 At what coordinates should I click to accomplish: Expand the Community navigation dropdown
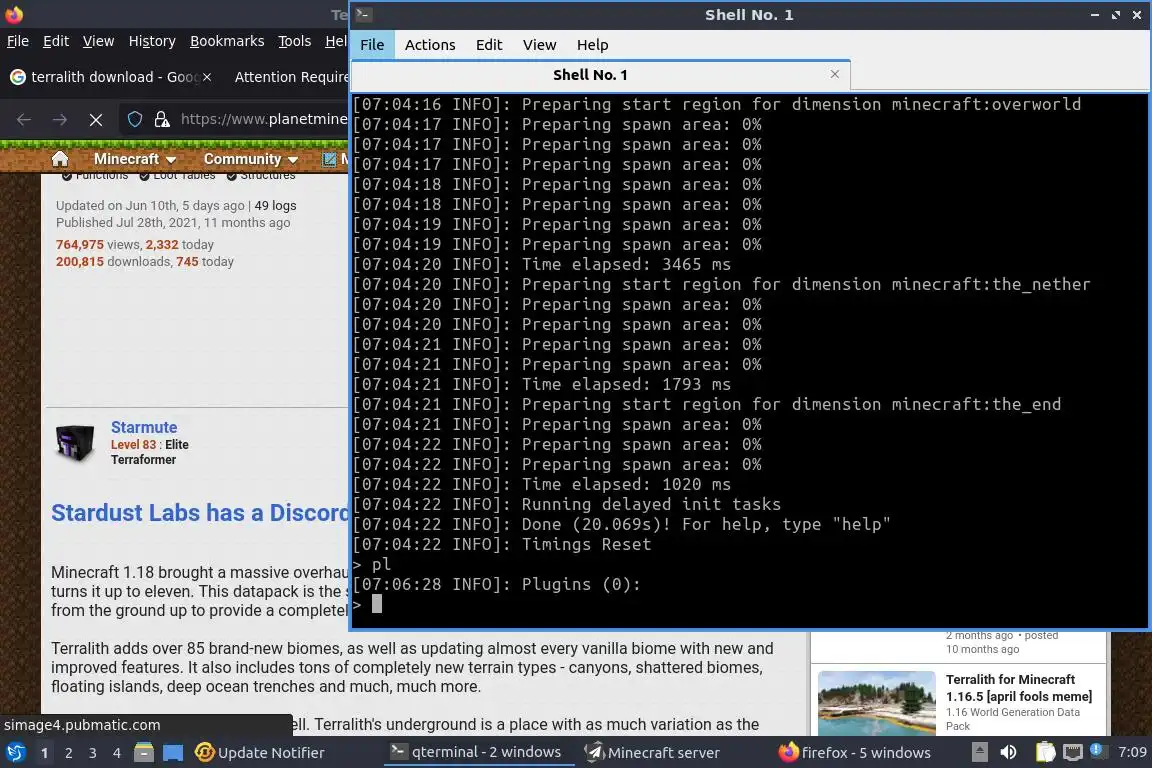(251, 159)
